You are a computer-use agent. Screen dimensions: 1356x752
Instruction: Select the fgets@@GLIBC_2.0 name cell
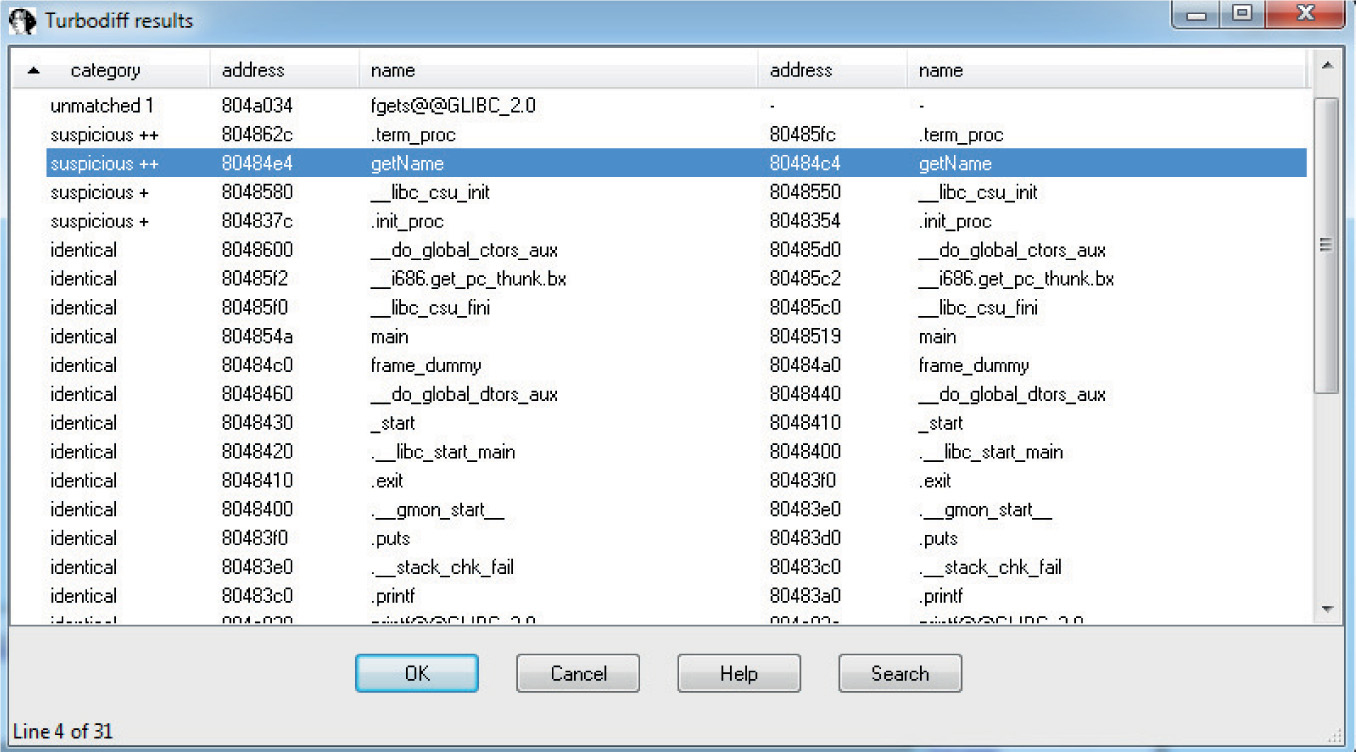[x=455, y=105]
